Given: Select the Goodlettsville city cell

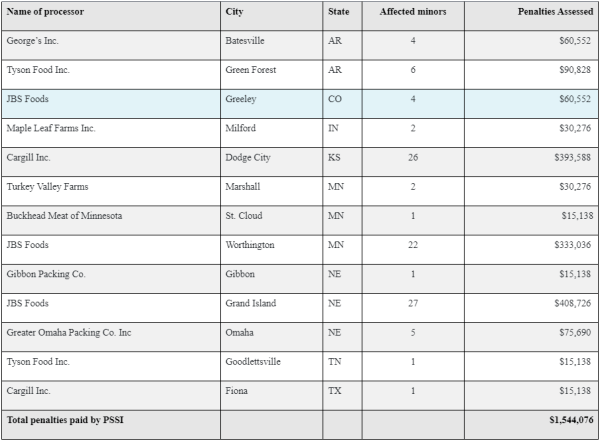Looking at the screenshot, I should (x=259, y=361).
